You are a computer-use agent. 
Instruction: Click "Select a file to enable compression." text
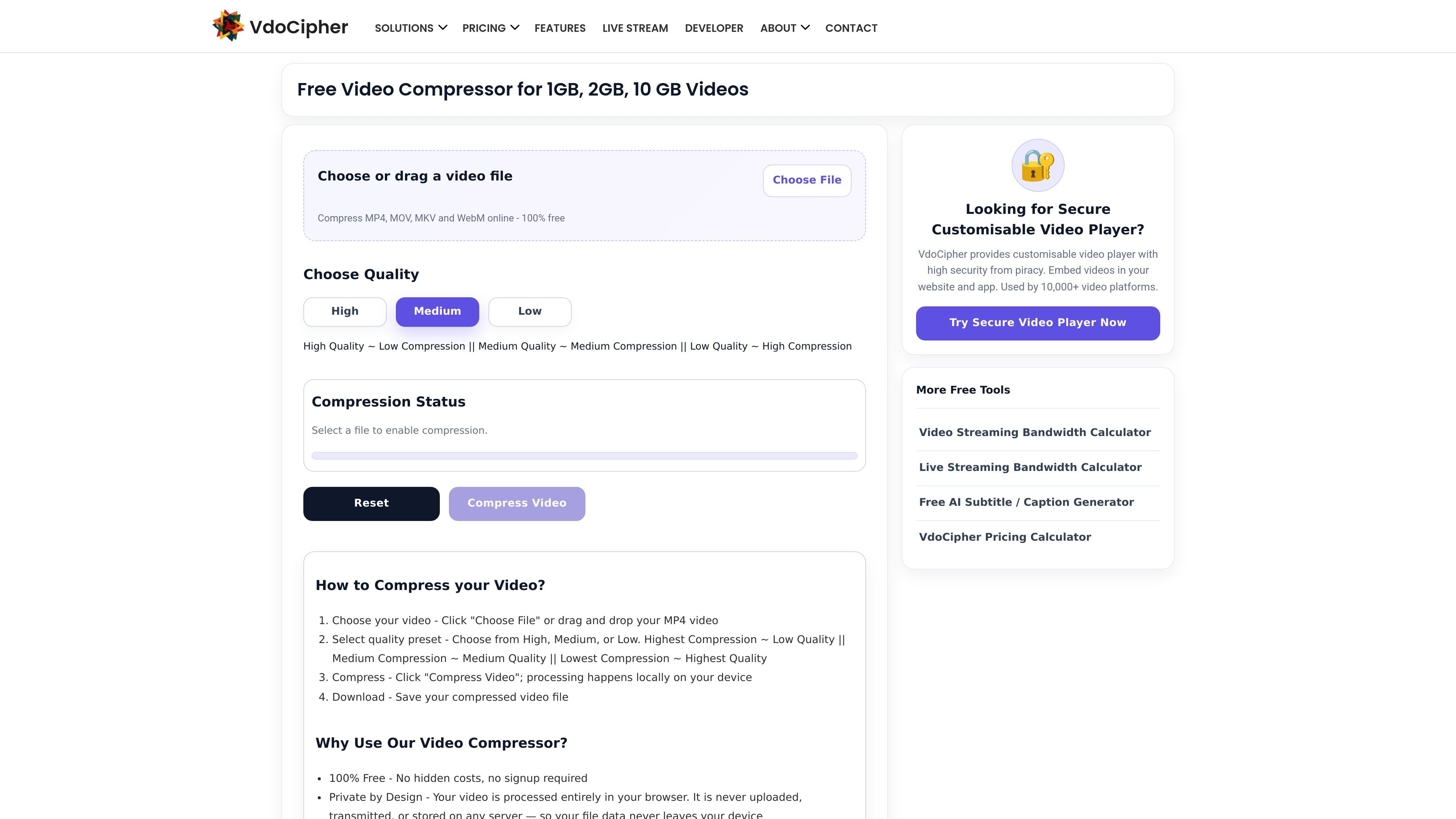[399, 431]
